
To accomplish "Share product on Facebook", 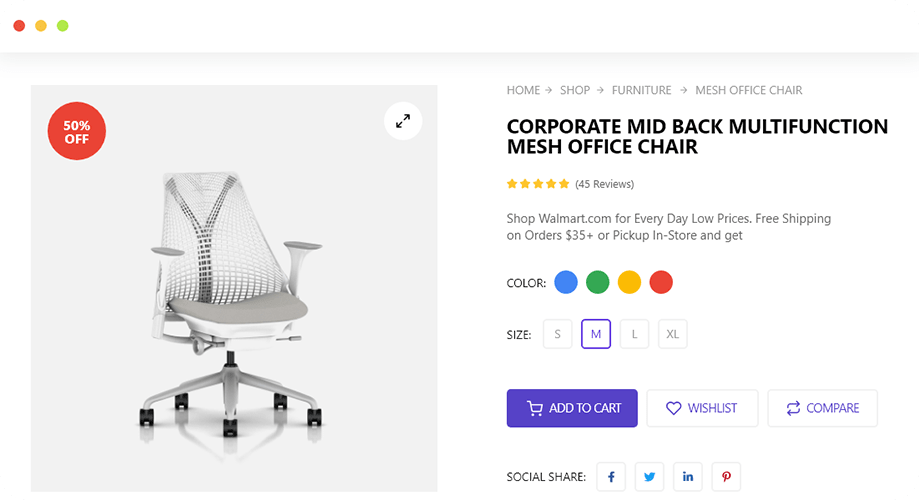I will tap(611, 477).
